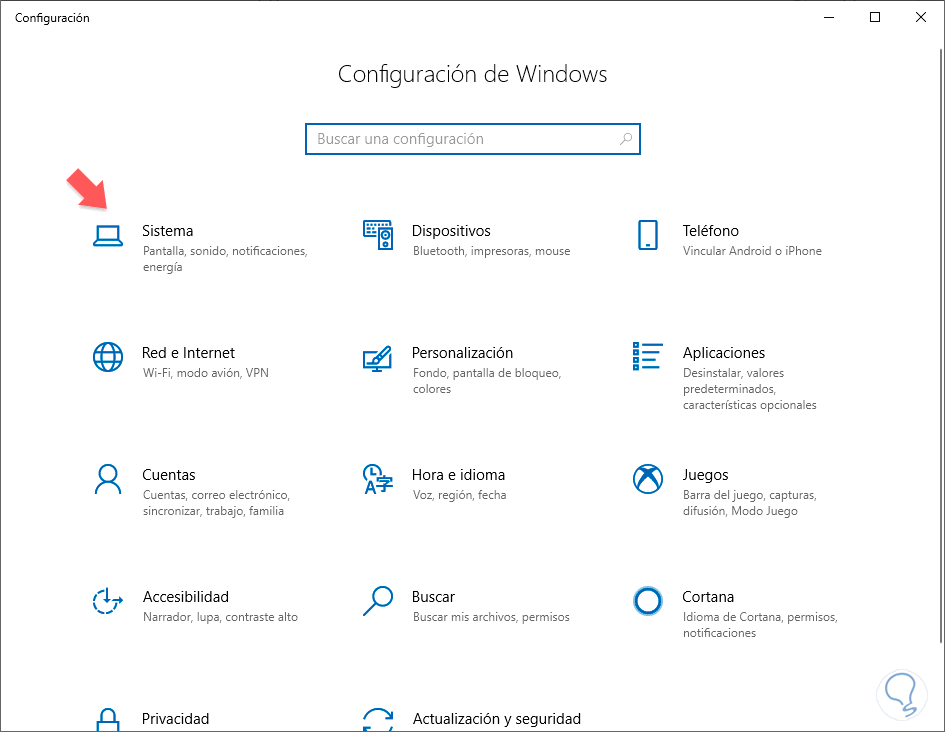Open Hora e idioma settings title
The image size is (945, 732).
458,475
